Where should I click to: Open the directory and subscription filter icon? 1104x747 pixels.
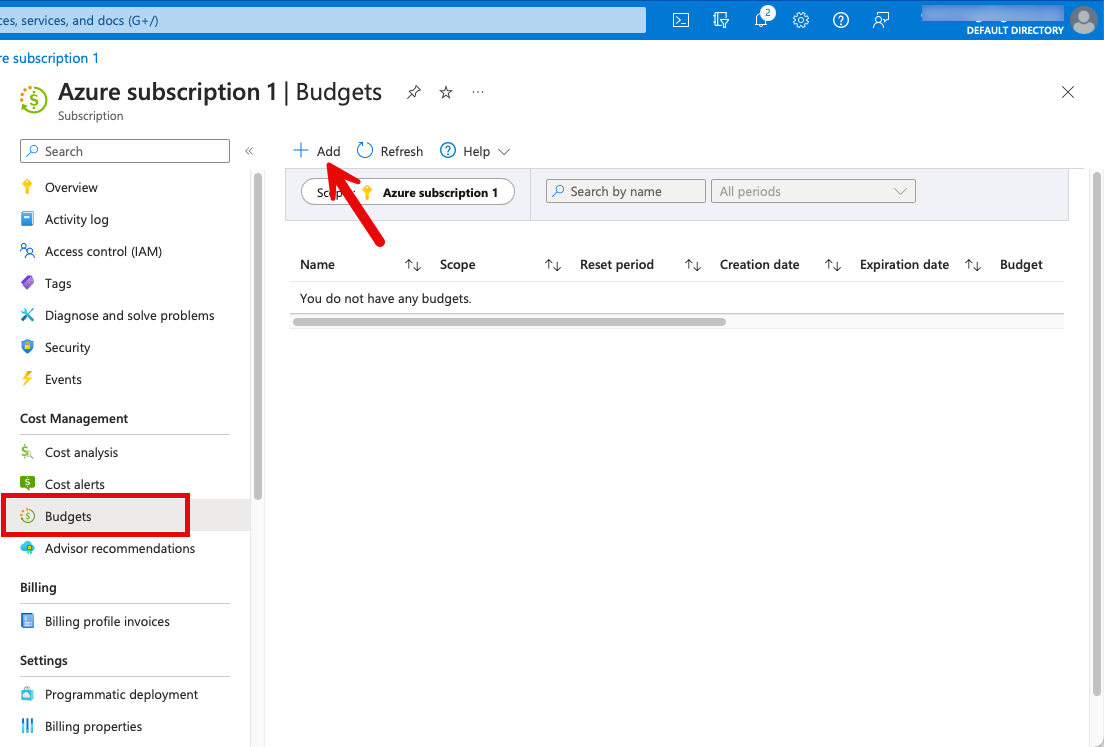click(x=721, y=20)
